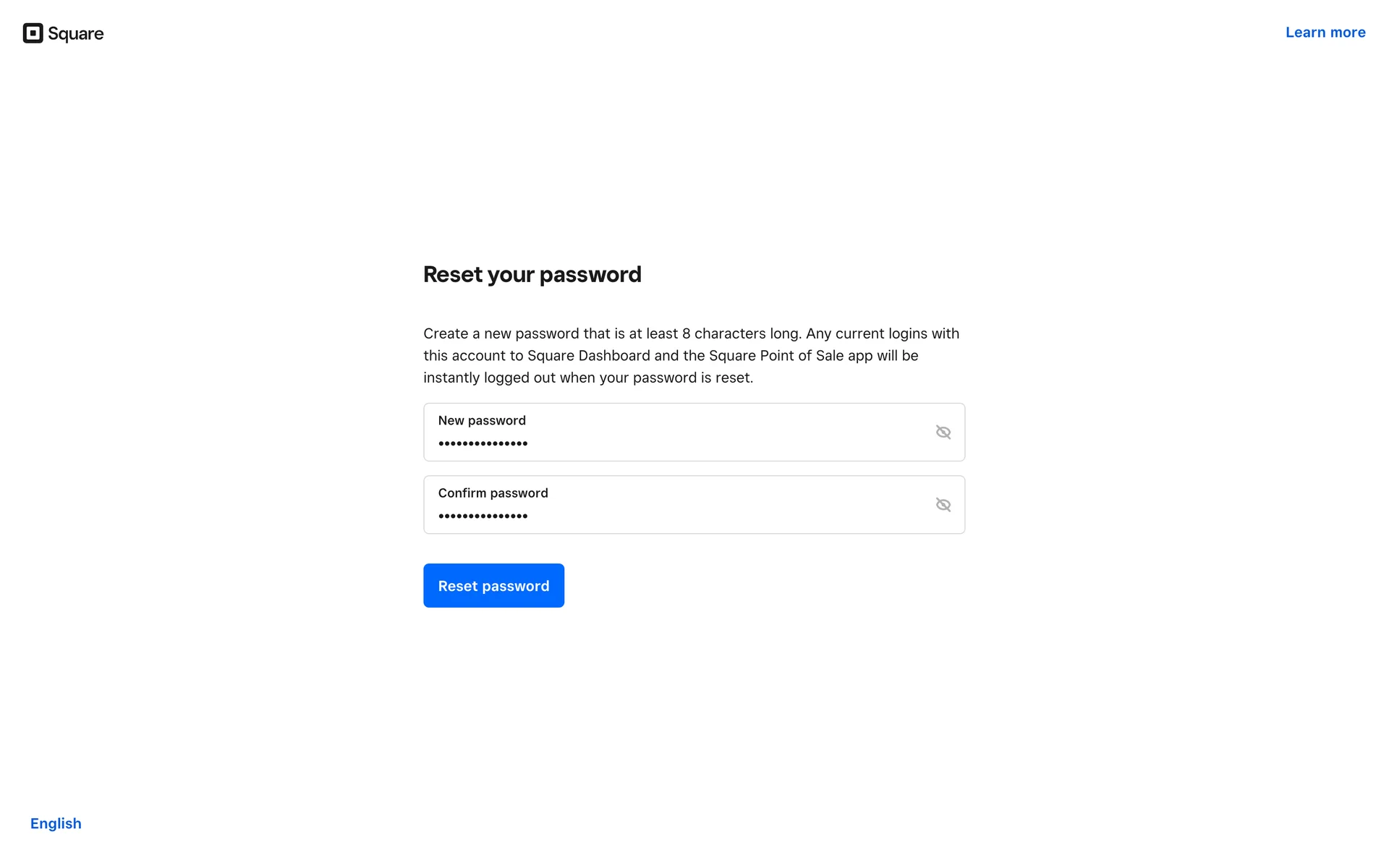1389x868 pixels.
Task: Click the Confirm password field label
Action: [493, 493]
